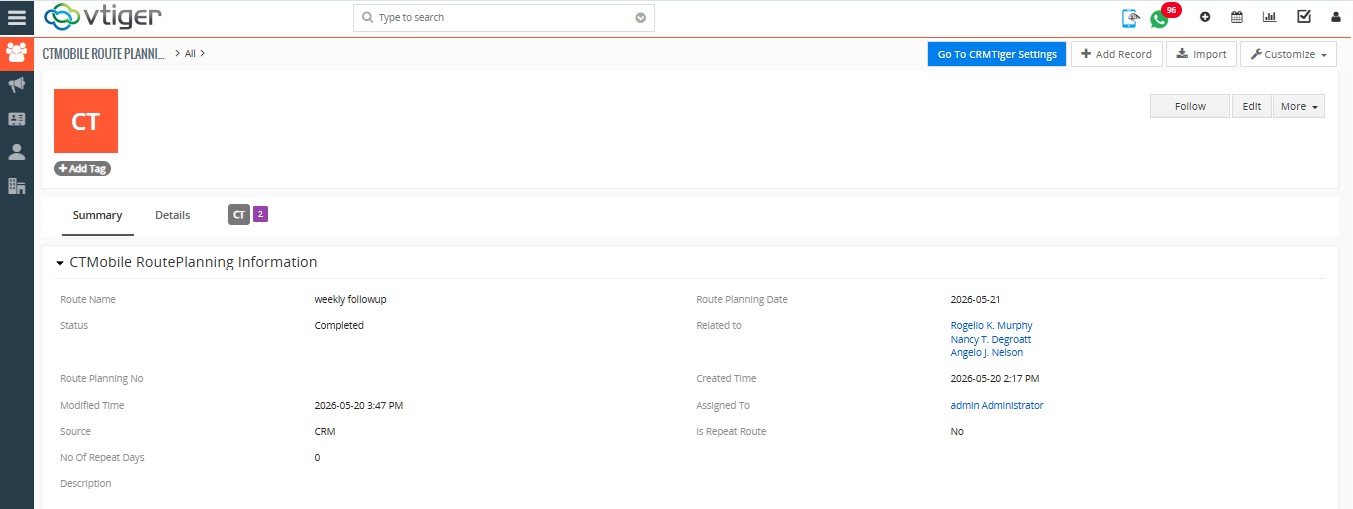Open the organizations building sidebar icon
This screenshot has width=1353, height=509.
click(x=16, y=186)
